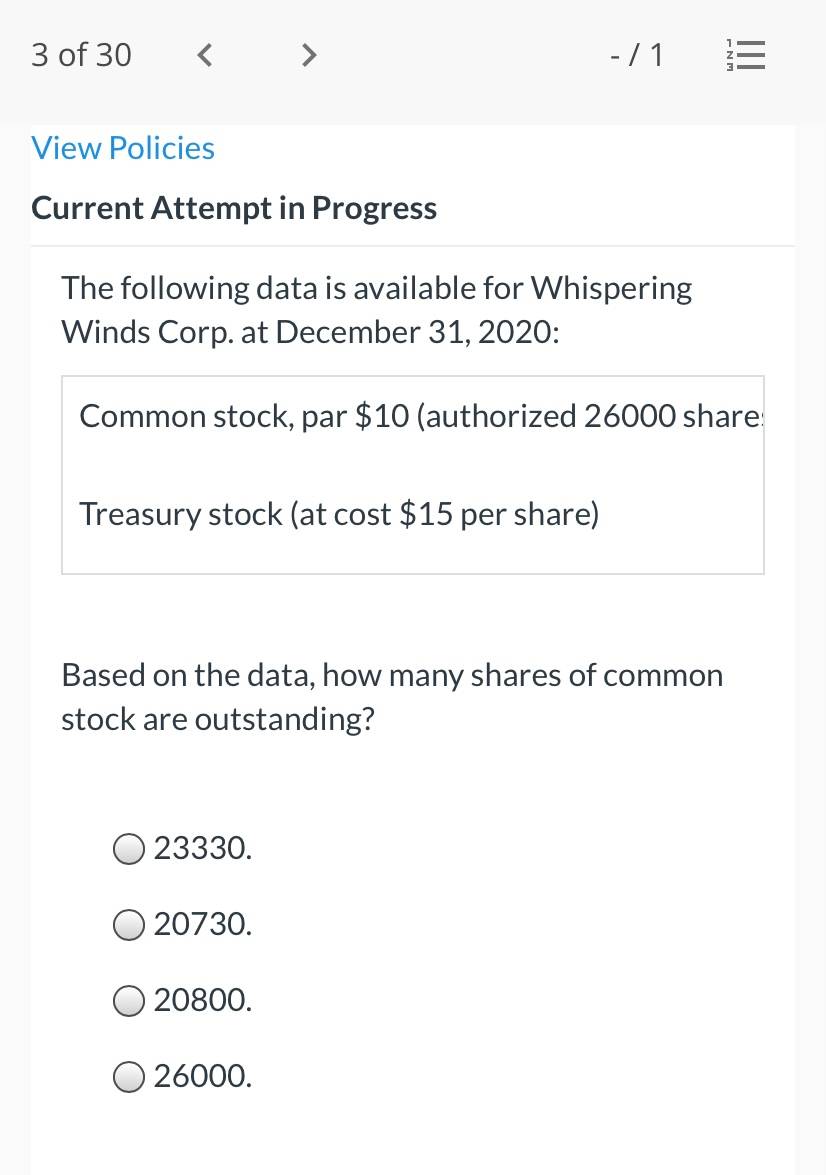Click the shares outstanding question text

tap(392, 697)
